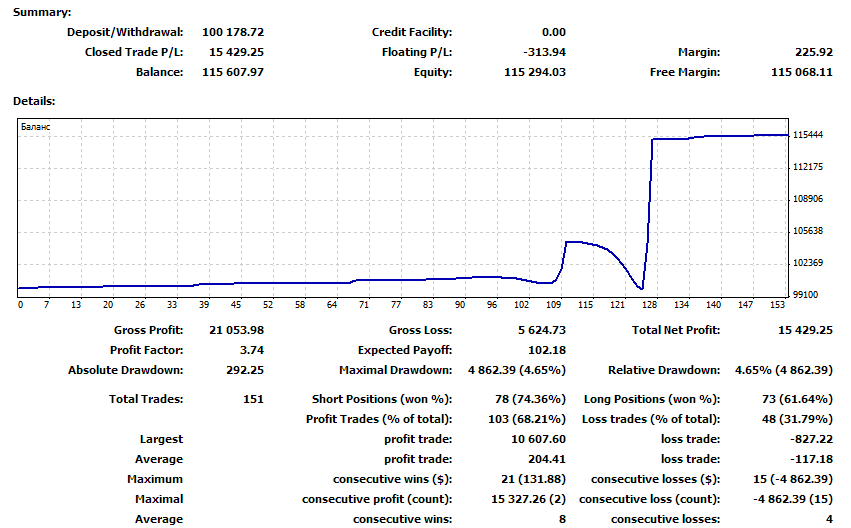This screenshot has height=528, width=851.
Task: Click the average consecutive losses value 4
Action: click(x=829, y=519)
